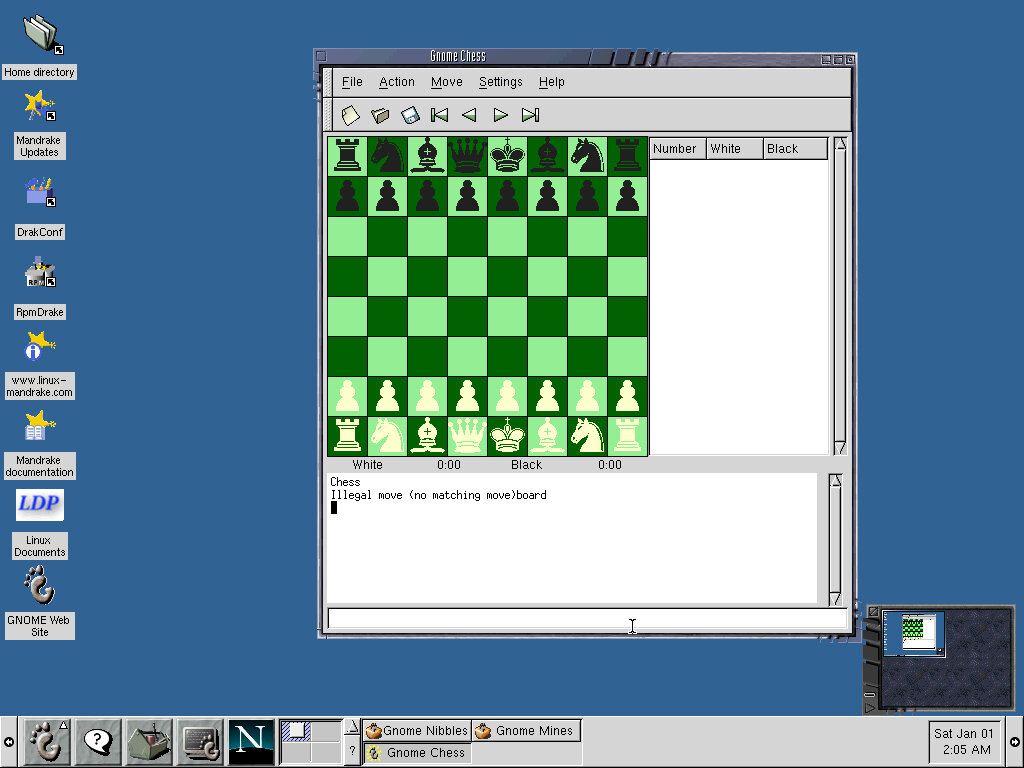Select the white king on the board
Screen dimensions: 1024x768
click(508, 437)
